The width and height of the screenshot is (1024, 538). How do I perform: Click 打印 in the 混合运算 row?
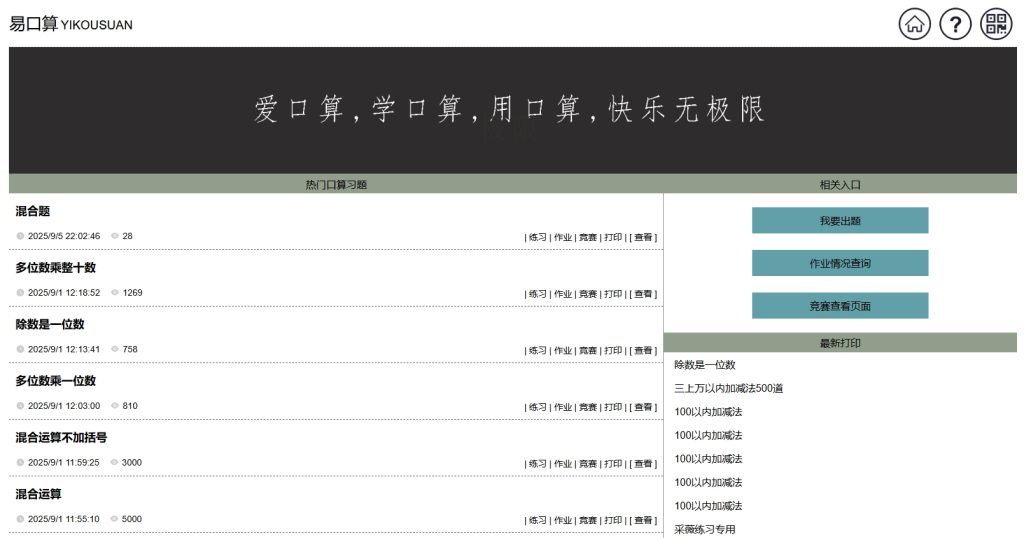[613, 520]
